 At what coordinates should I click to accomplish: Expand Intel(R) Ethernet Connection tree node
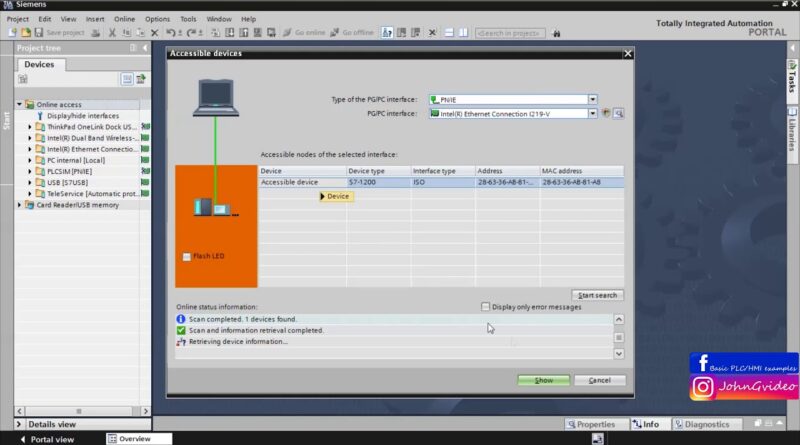pyautogui.click(x=30, y=149)
